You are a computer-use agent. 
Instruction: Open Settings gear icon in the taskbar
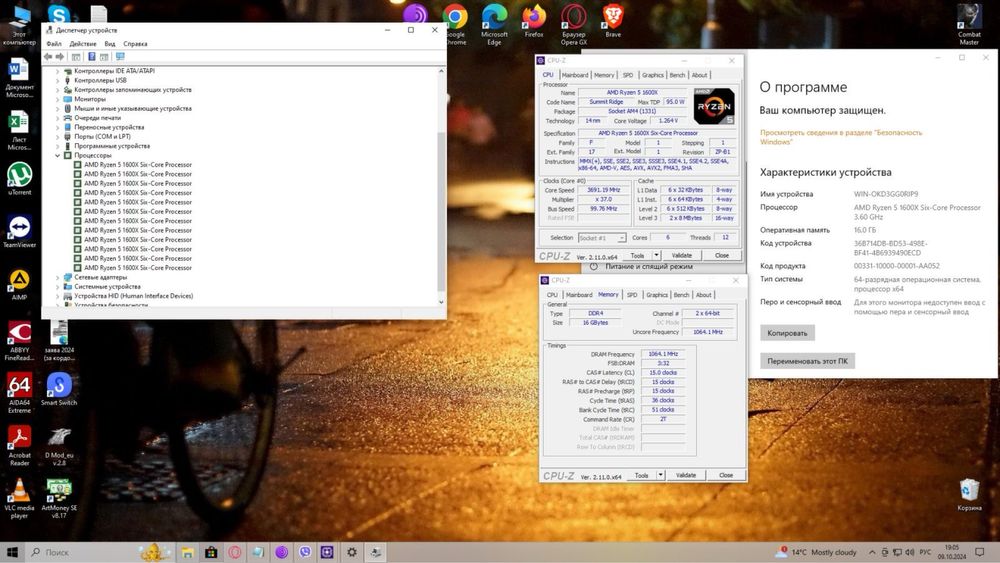(x=351, y=552)
